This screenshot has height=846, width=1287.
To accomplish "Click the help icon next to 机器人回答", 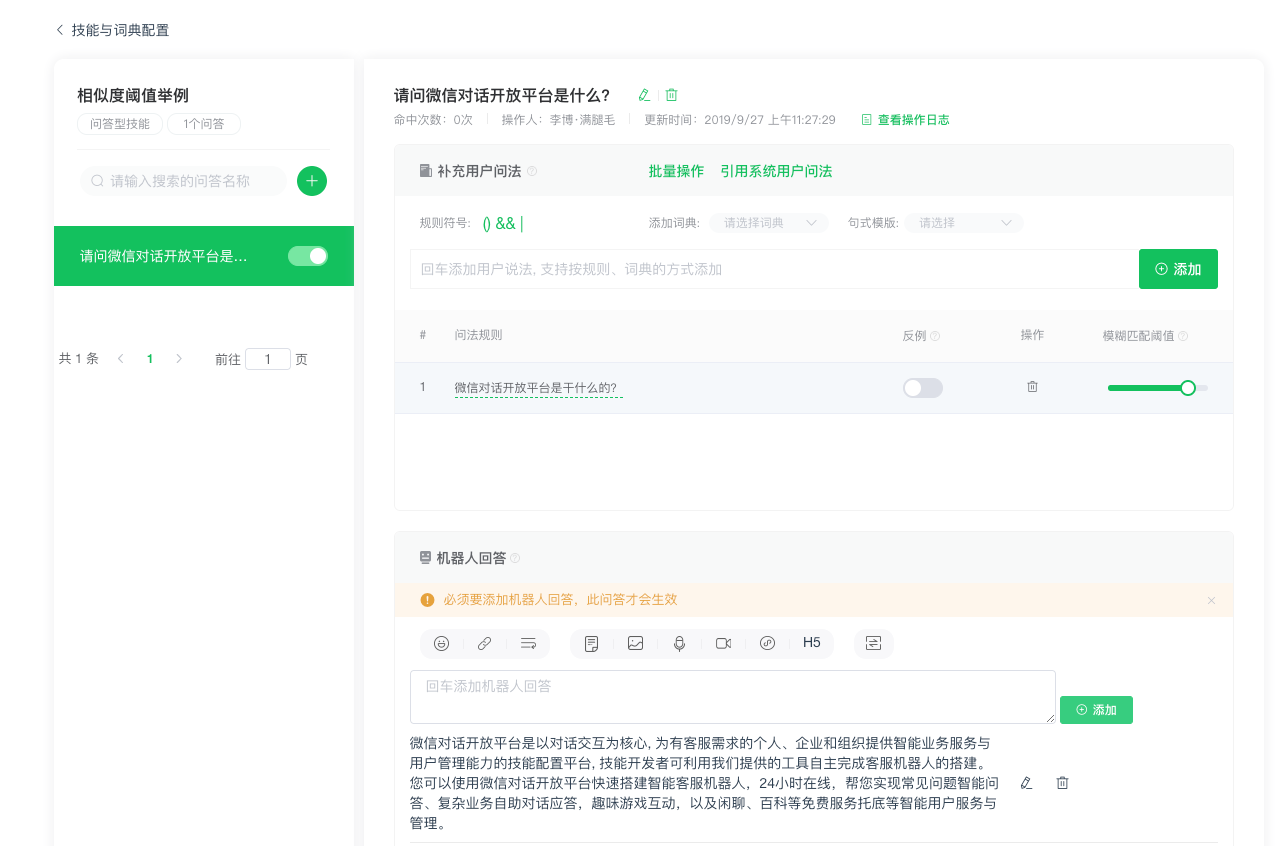I will point(515,558).
